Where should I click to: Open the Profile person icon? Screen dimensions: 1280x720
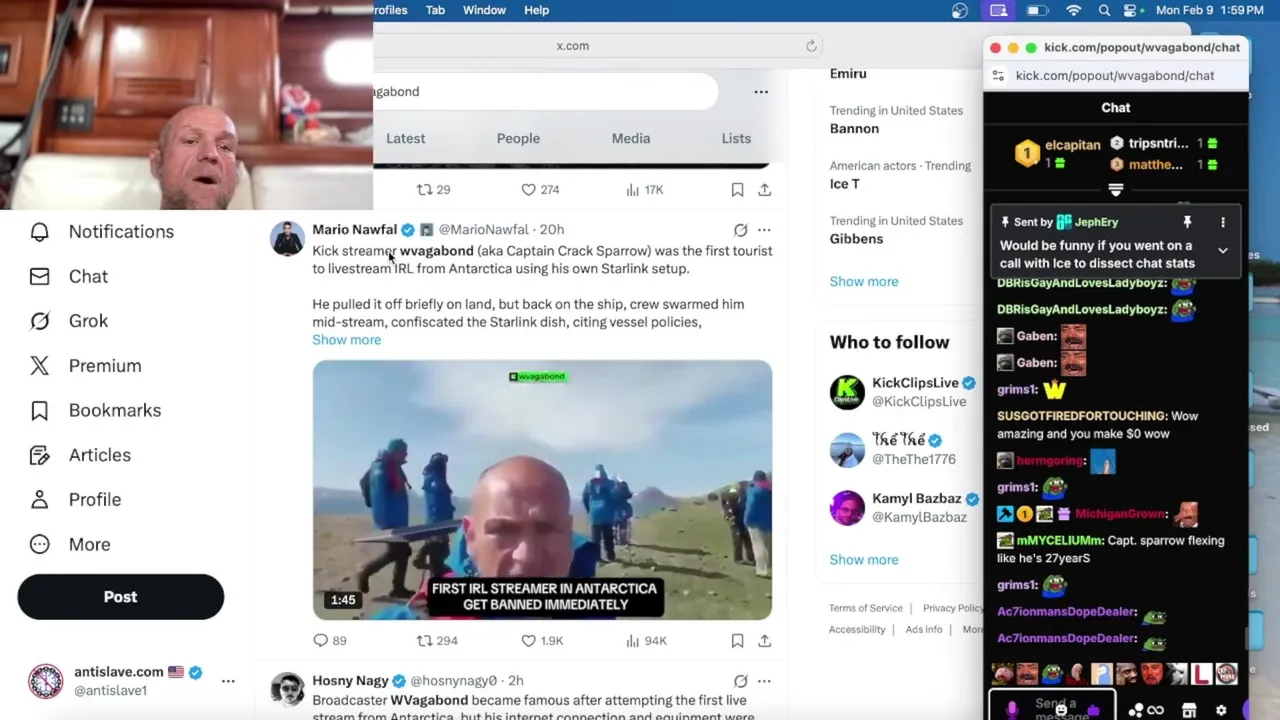pos(39,500)
